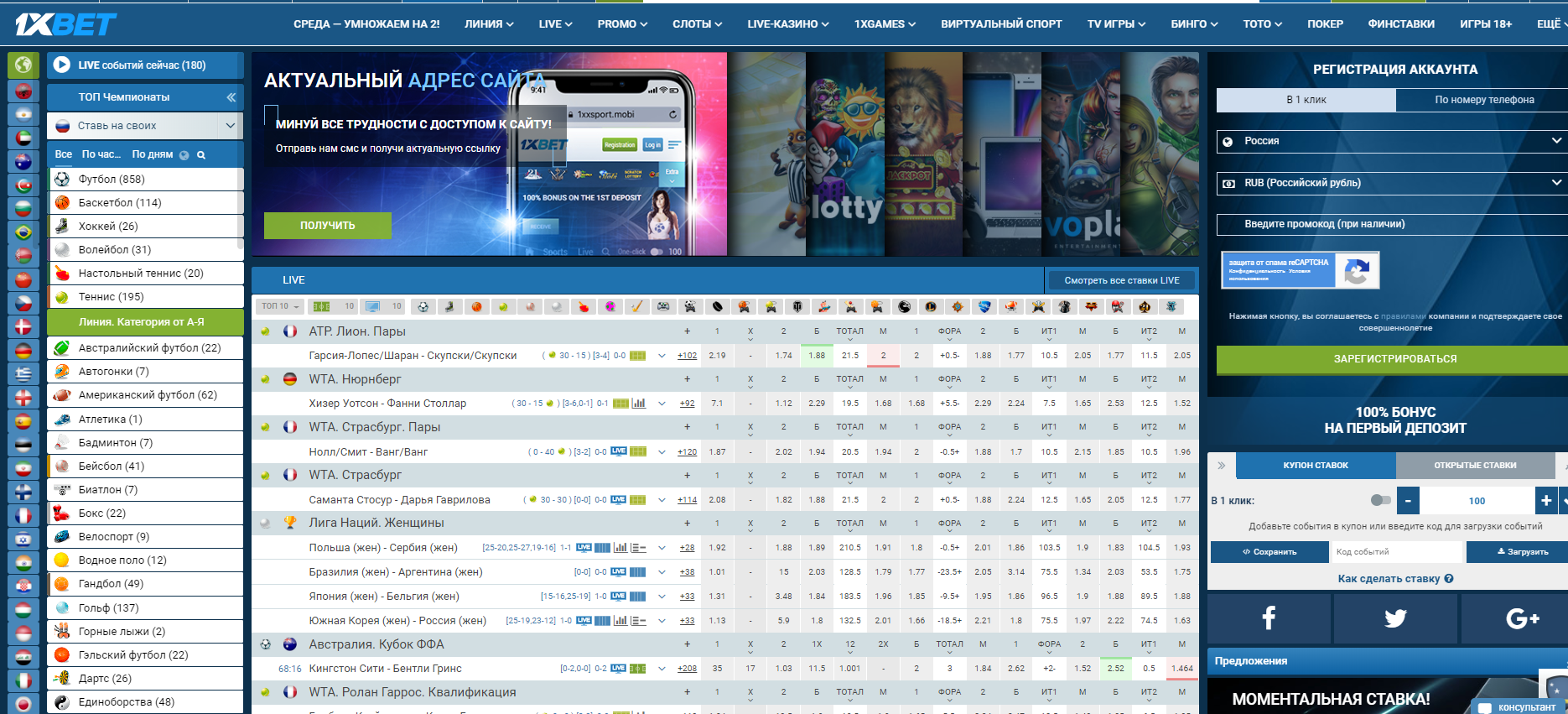Select the China flag in sidebar
The width and height of the screenshot is (1568, 714).
[23, 280]
